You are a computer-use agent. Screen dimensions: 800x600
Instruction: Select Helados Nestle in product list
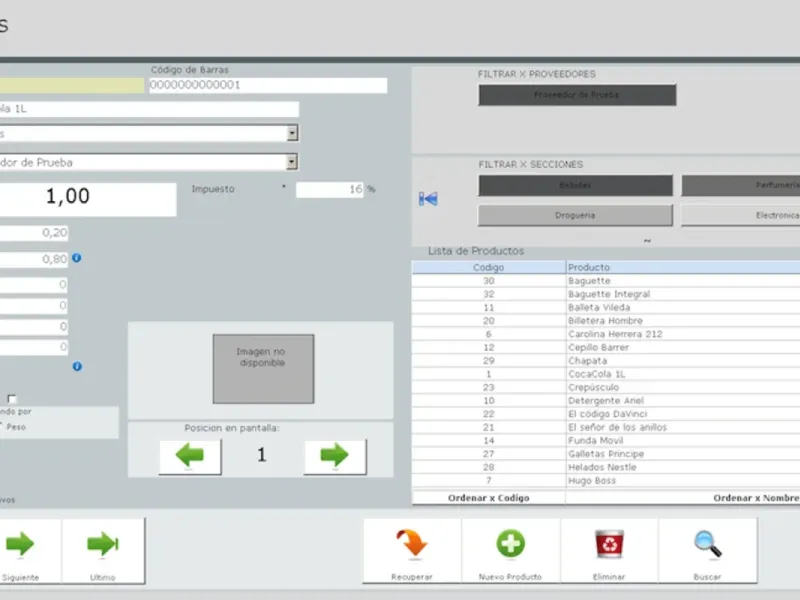coord(606,467)
